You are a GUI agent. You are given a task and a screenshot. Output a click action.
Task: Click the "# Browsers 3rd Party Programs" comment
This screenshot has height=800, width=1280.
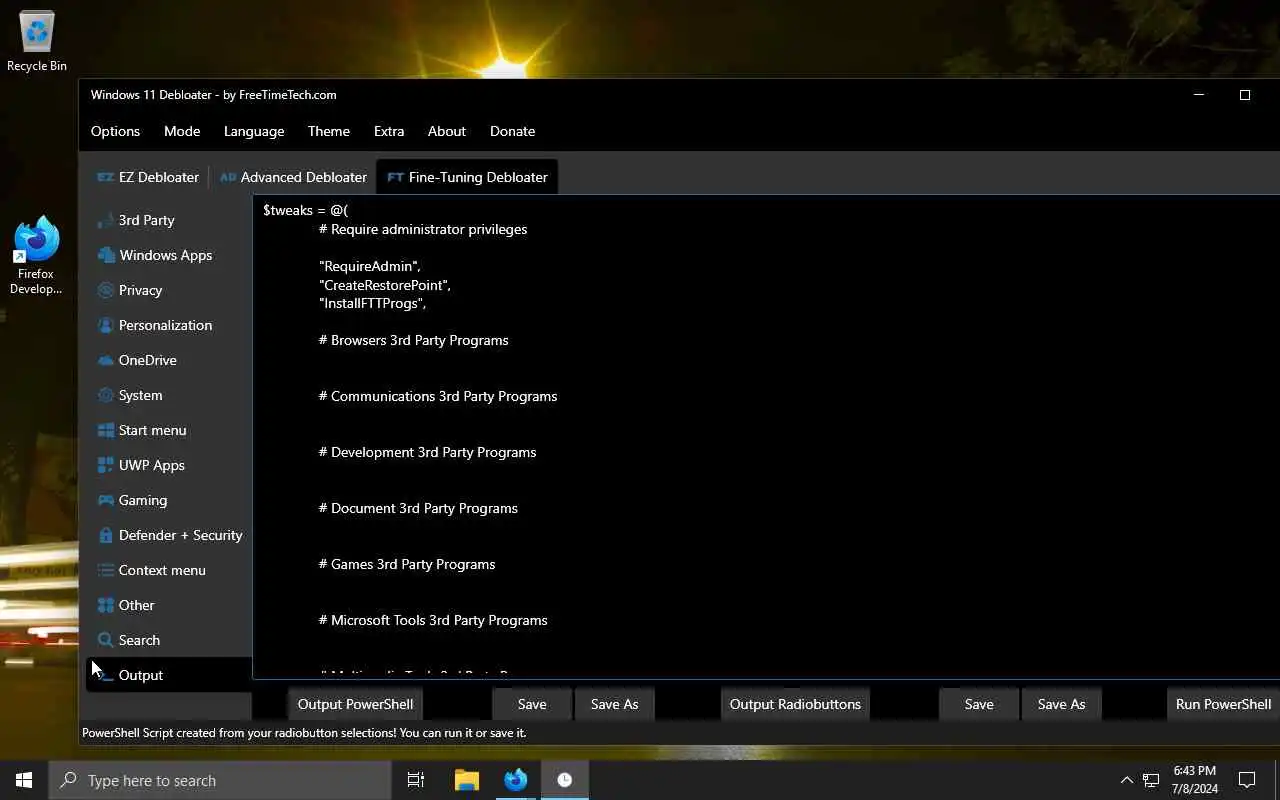413,340
